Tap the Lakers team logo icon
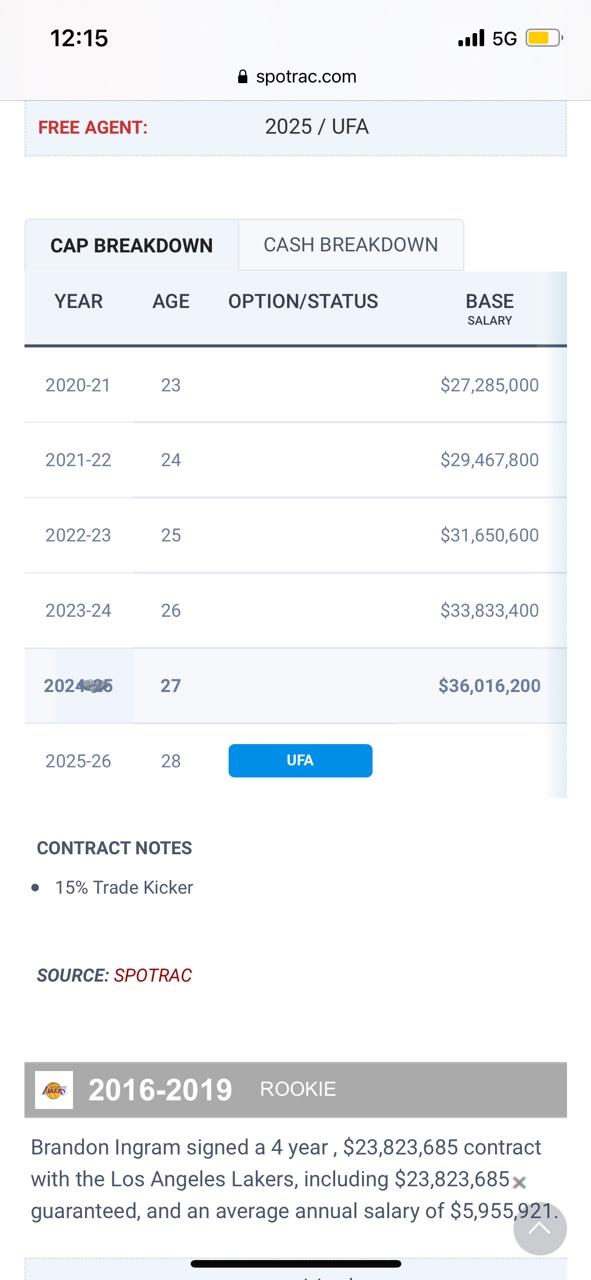This screenshot has height=1280, width=591. (x=54, y=1090)
